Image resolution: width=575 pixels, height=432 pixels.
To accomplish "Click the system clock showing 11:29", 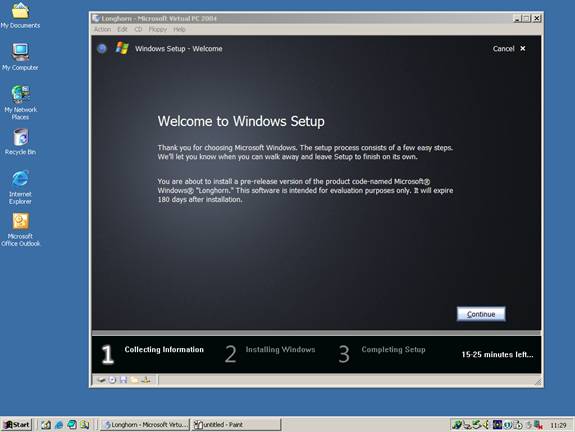I will coord(558,425).
